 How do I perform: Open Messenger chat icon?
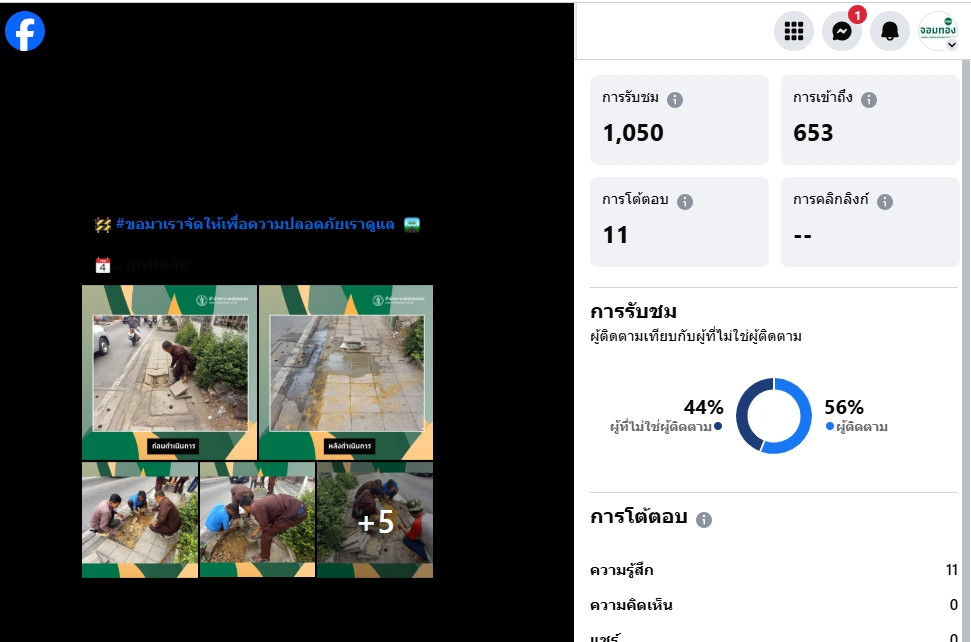[842, 31]
